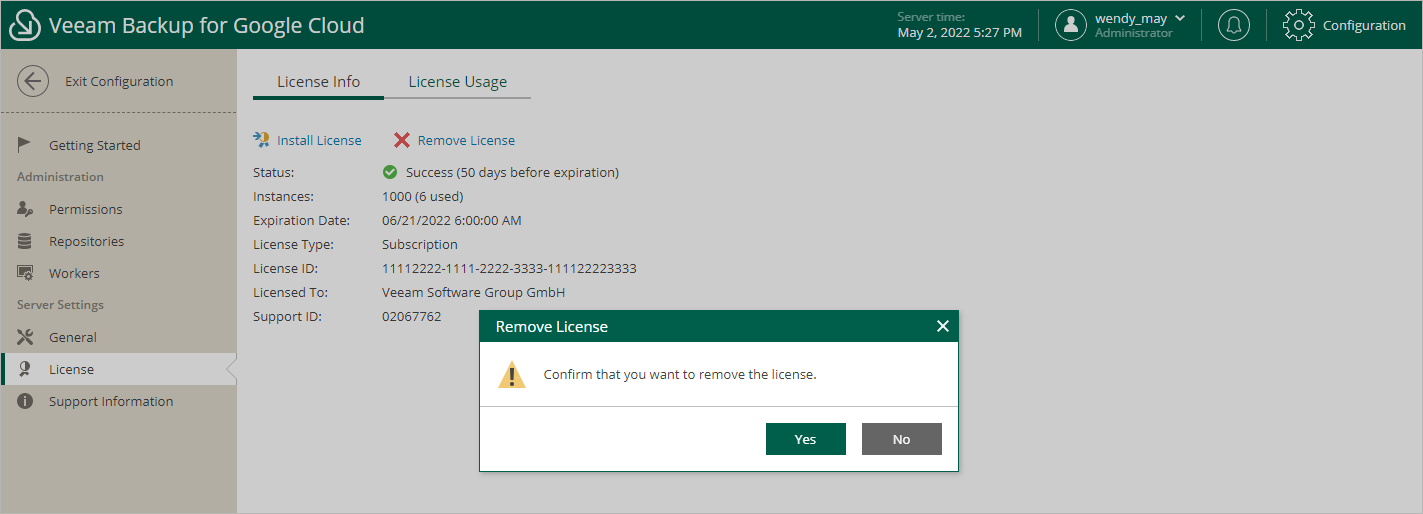Cancel removal with the No button

point(902,439)
